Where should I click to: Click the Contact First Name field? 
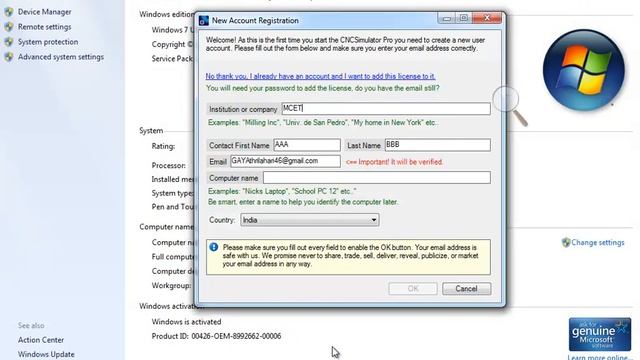(307, 145)
